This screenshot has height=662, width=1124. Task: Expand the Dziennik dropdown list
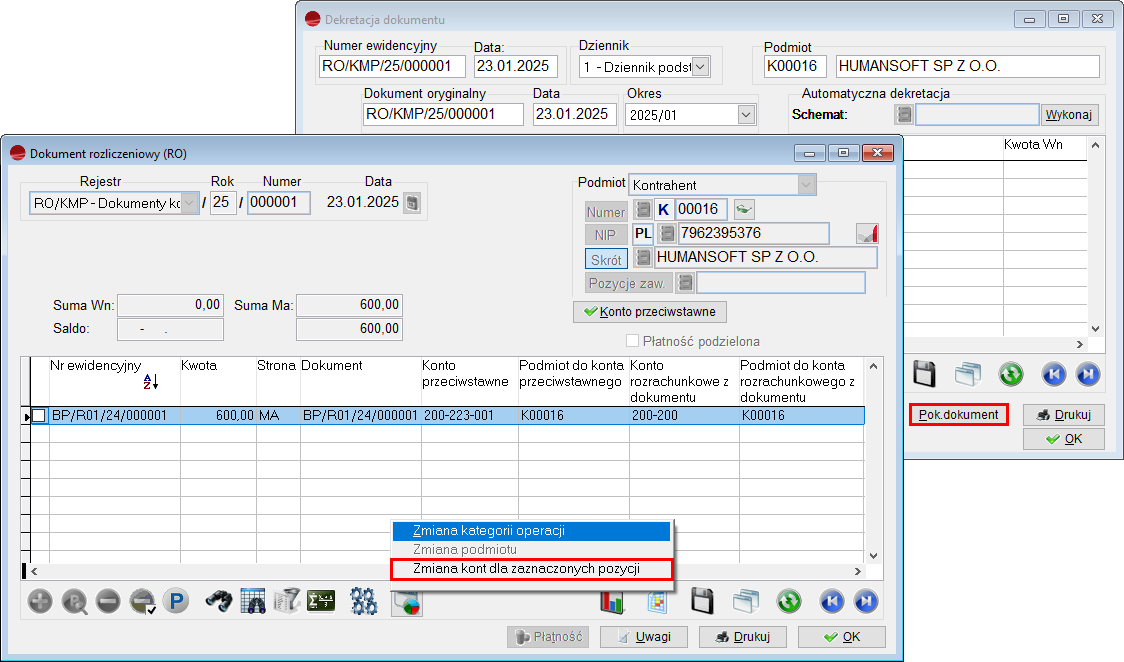(x=700, y=67)
